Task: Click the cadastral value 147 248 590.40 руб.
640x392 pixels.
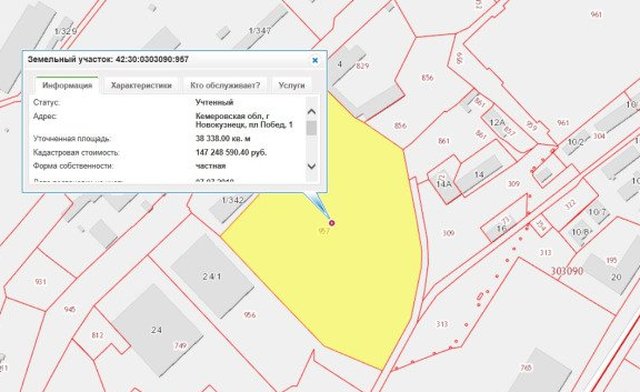Action: 231,152
